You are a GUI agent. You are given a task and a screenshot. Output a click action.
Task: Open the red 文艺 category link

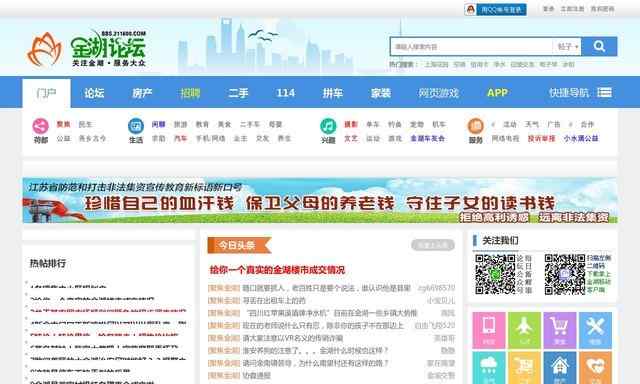(x=351, y=139)
